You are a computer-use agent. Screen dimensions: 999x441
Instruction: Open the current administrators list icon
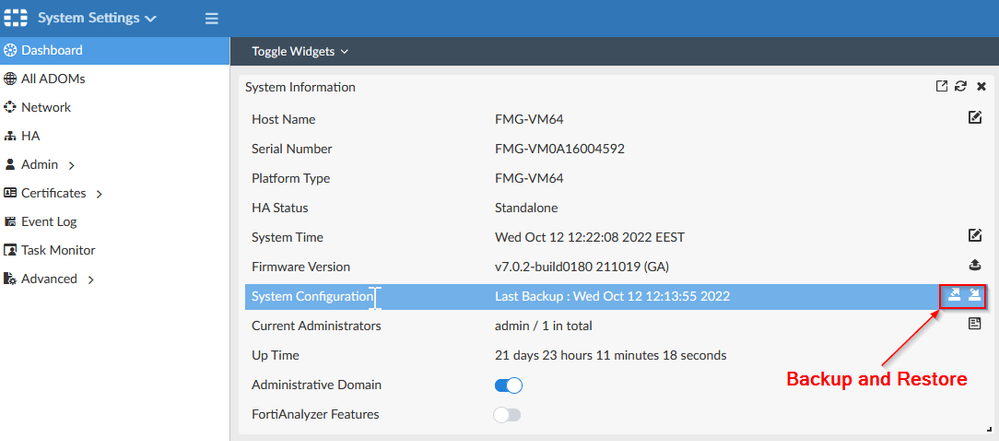[975, 324]
